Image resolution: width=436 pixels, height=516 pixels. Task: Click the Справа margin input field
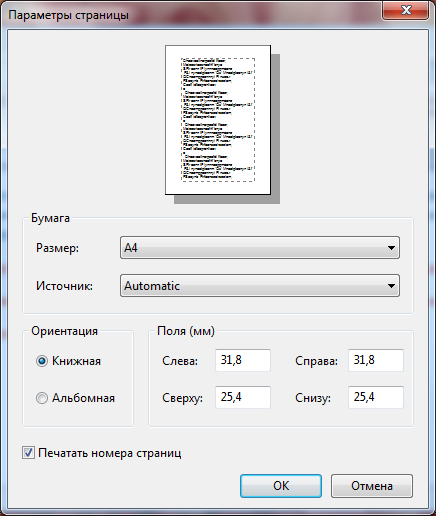[376, 360]
